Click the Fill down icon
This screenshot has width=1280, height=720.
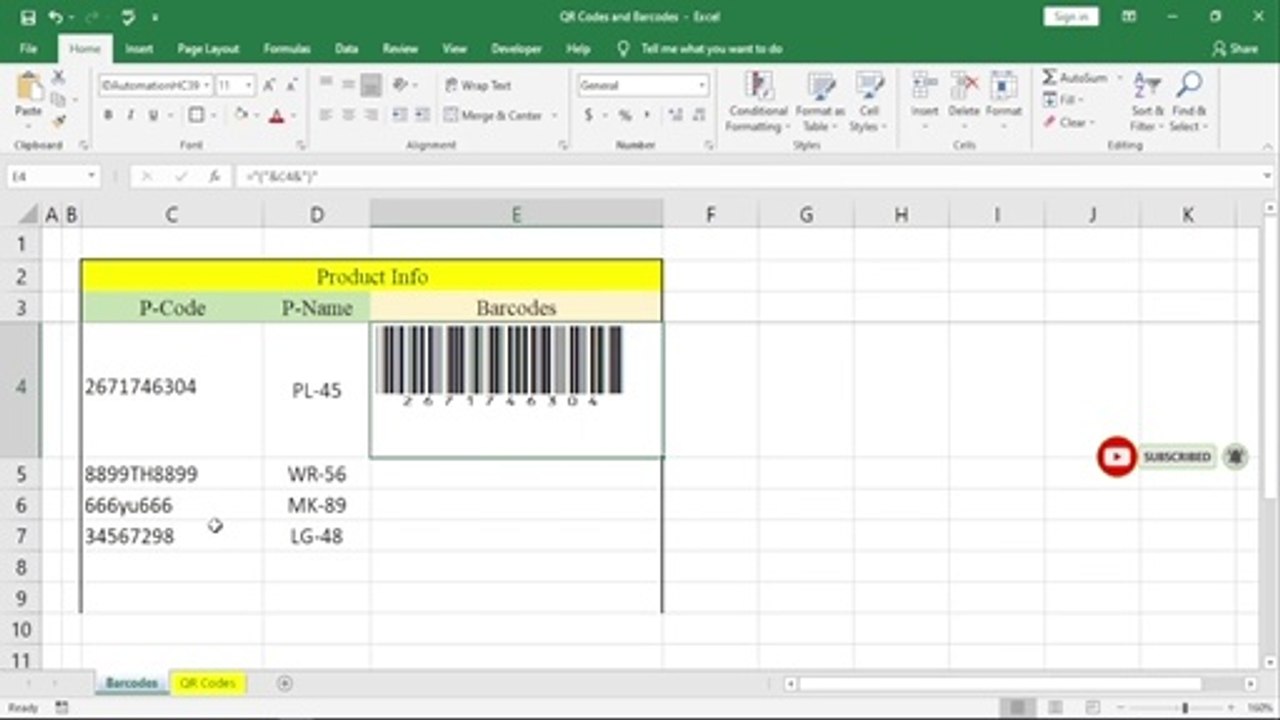click(1049, 100)
